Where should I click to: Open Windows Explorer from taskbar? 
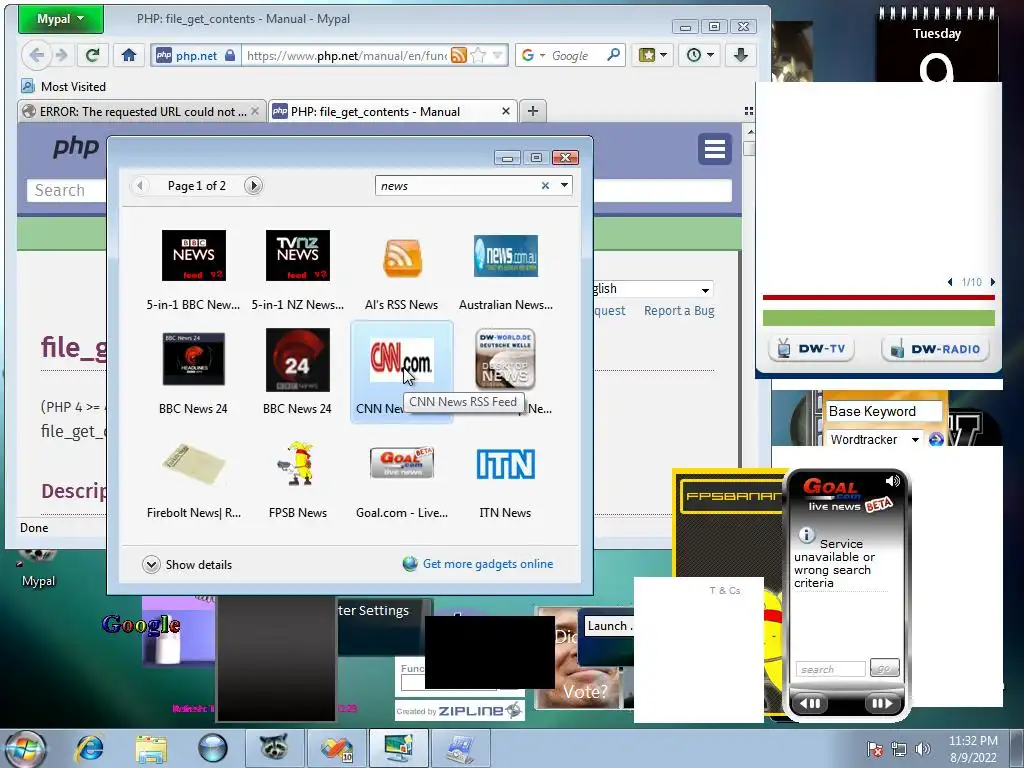pos(151,749)
